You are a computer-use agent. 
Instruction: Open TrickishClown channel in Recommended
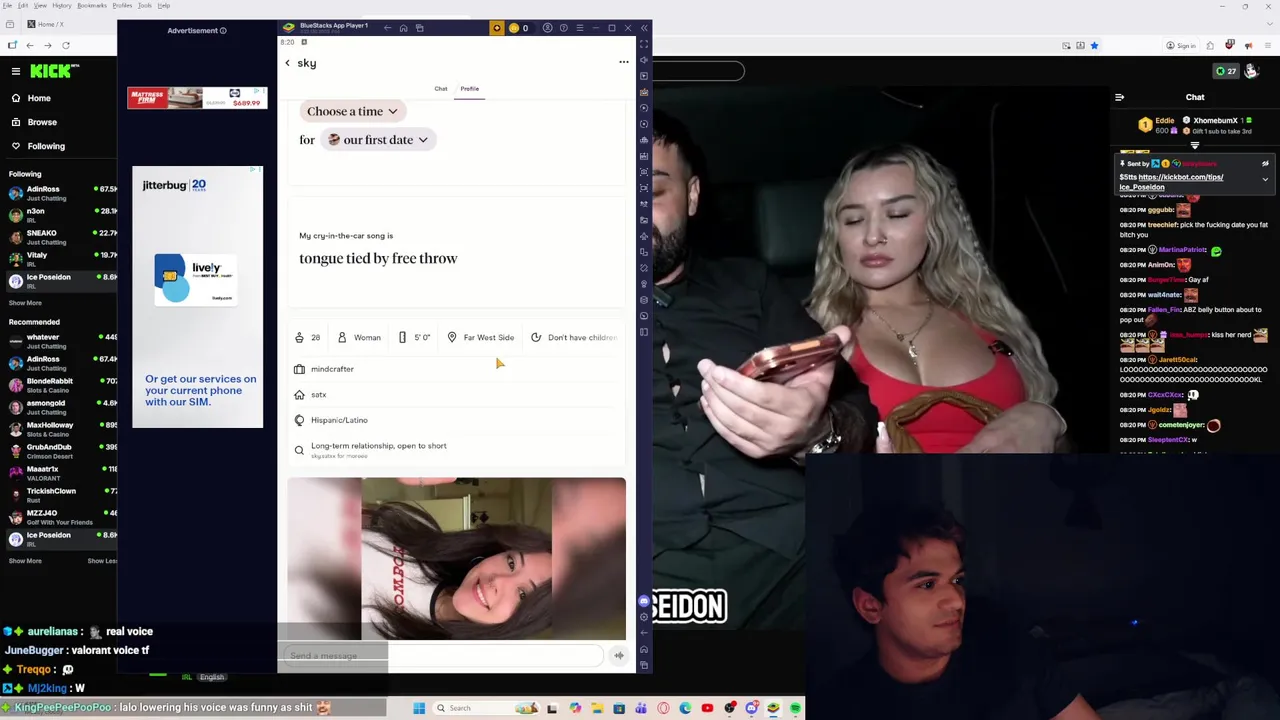(x=60, y=495)
